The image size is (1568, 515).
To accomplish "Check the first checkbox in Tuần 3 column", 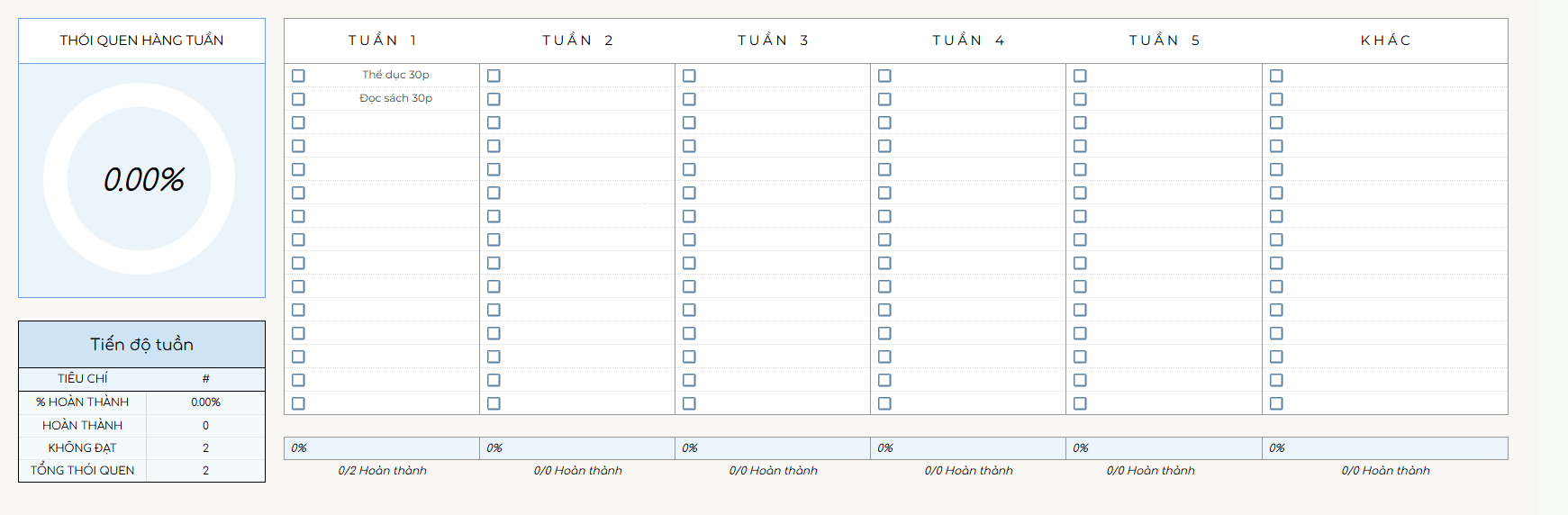I will (x=689, y=76).
